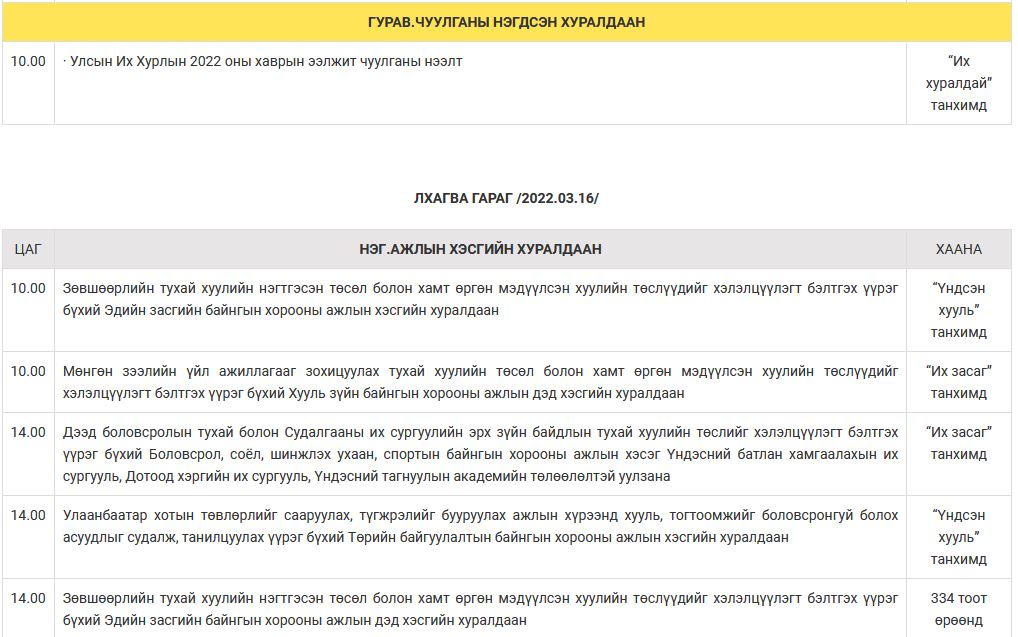Click the ХААНА column header
Image resolution: width=1018 pixels, height=637 pixels.
tap(958, 249)
